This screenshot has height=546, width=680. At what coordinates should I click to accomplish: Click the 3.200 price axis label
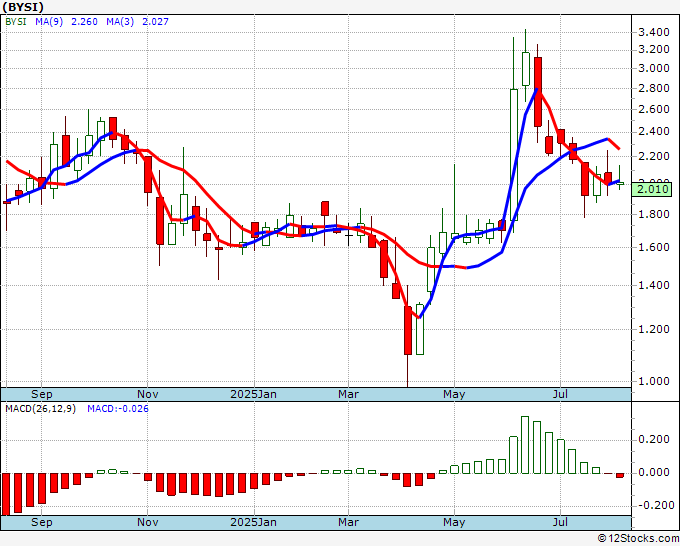(x=654, y=49)
